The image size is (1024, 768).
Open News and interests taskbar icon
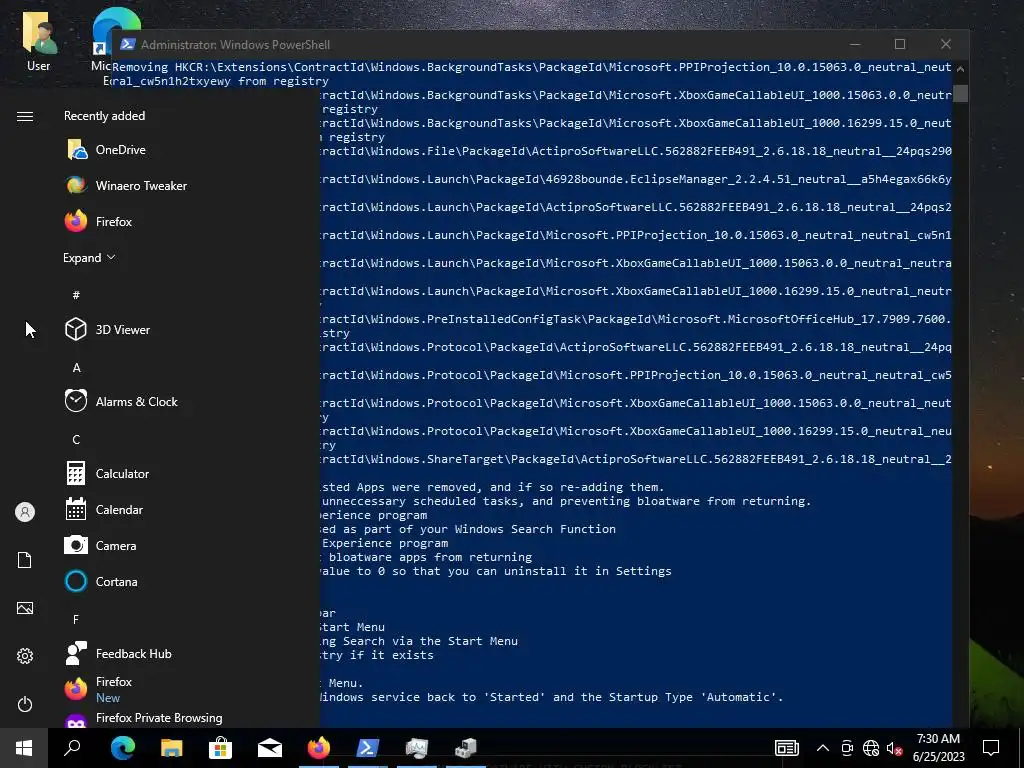787,748
